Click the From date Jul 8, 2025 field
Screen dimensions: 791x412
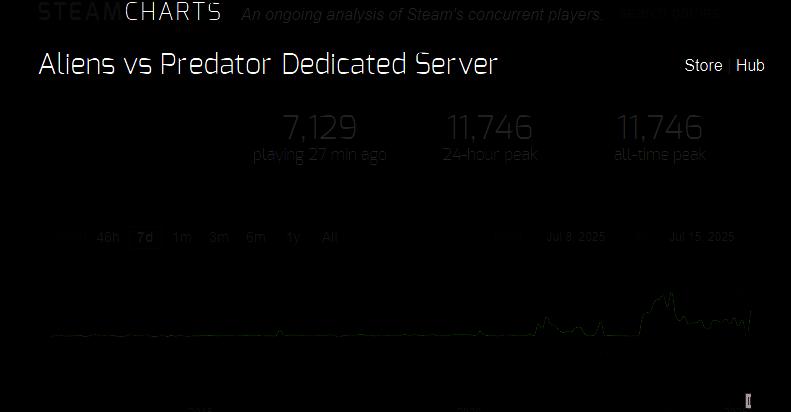click(576, 237)
